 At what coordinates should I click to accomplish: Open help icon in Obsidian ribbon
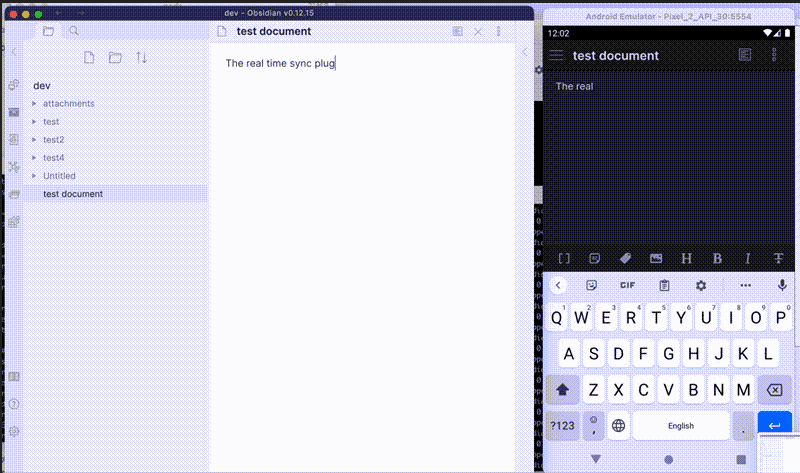pyautogui.click(x=14, y=404)
